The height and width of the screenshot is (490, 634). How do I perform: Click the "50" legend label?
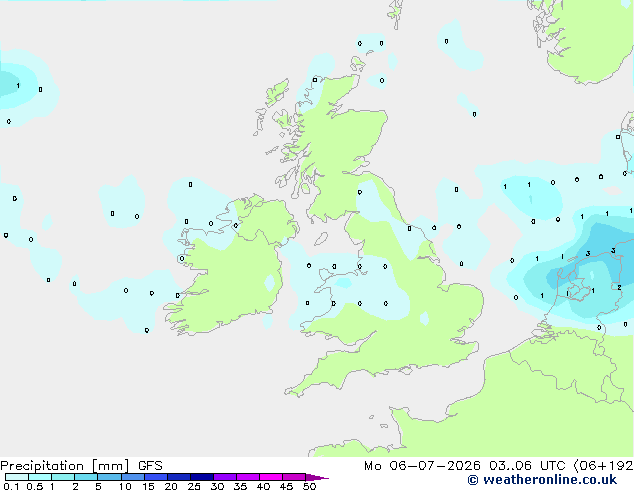pyautogui.click(x=309, y=486)
